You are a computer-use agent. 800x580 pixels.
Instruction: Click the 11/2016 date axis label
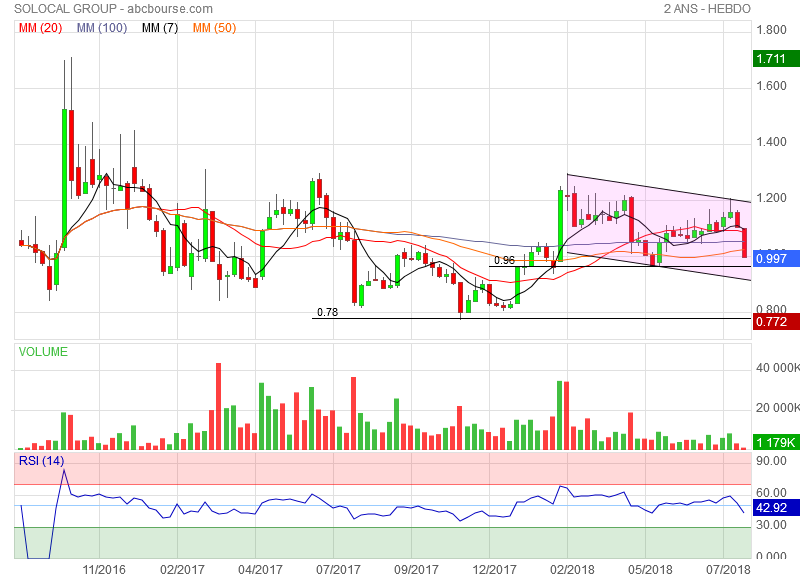(x=104, y=570)
